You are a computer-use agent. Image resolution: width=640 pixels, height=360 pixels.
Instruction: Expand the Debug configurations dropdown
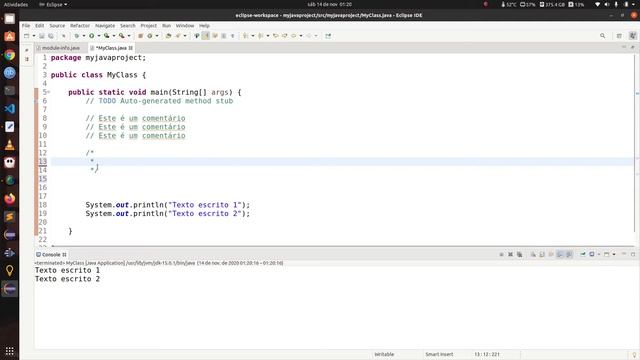[84, 36]
